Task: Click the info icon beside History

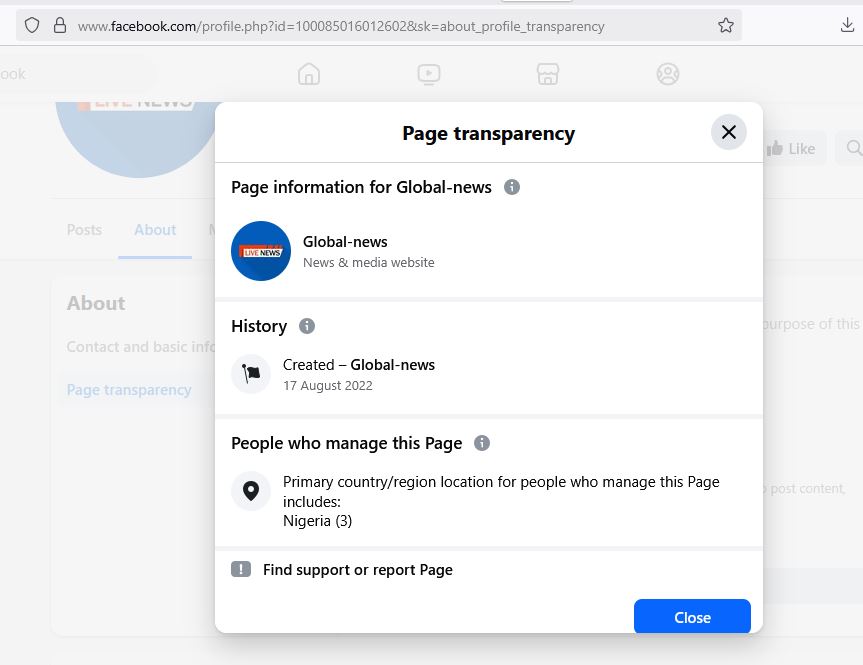Action: pos(307,326)
